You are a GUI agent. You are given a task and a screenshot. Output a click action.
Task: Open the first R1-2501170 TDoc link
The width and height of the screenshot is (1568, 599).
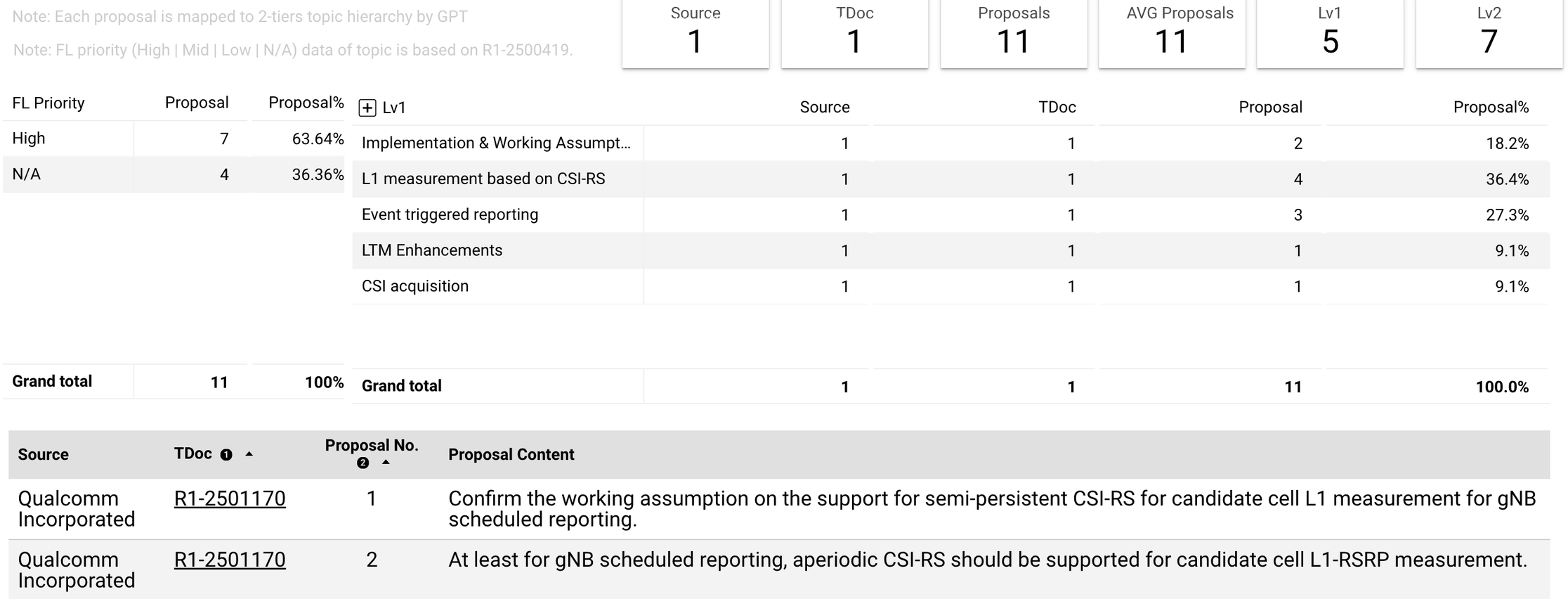click(x=230, y=498)
